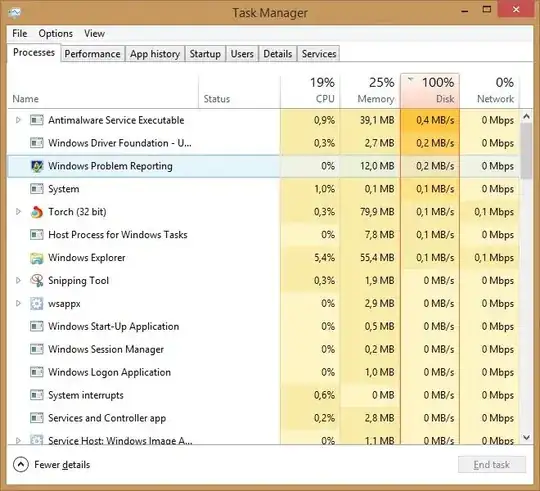Select the Host Process for Windows Tasks row
Image resolution: width=540 pixels, height=491 pixels.
[263, 234]
